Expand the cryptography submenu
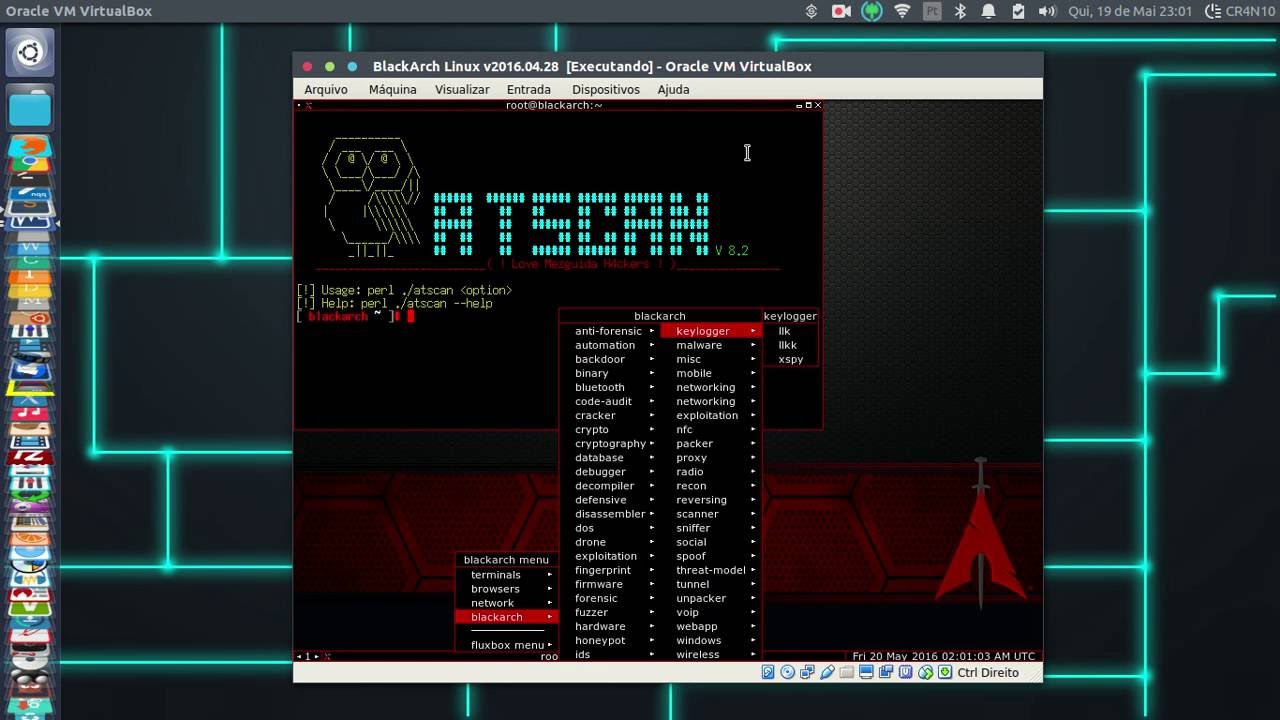The width and height of the screenshot is (1280, 720). (610, 443)
